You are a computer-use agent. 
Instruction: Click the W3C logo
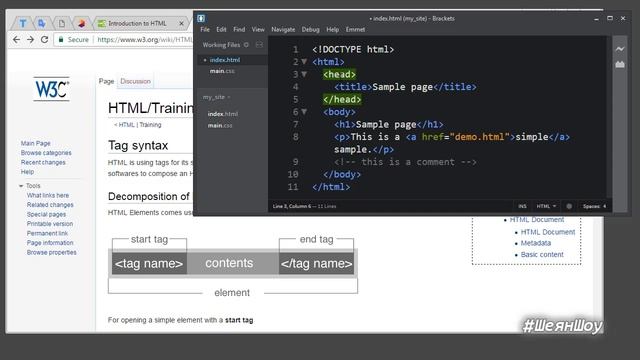[51, 89]
